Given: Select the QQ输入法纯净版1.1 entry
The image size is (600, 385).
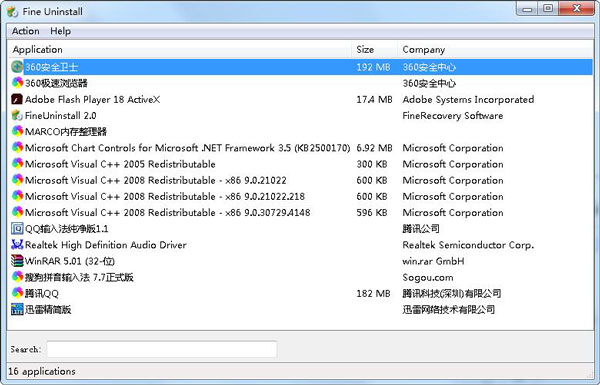Looking at the screenshot, I should (67, 229).
